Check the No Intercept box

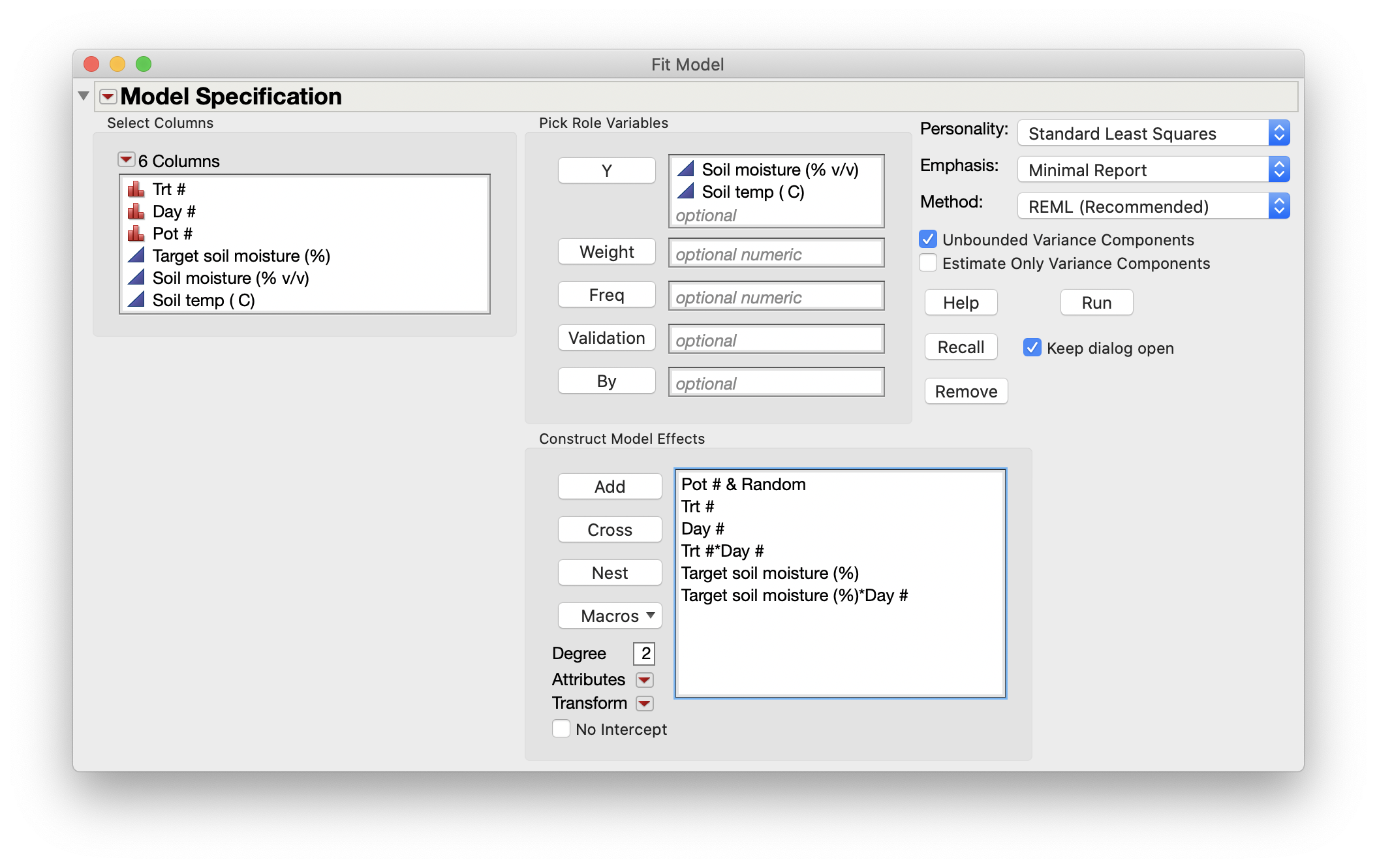click(x=561, y=729)
